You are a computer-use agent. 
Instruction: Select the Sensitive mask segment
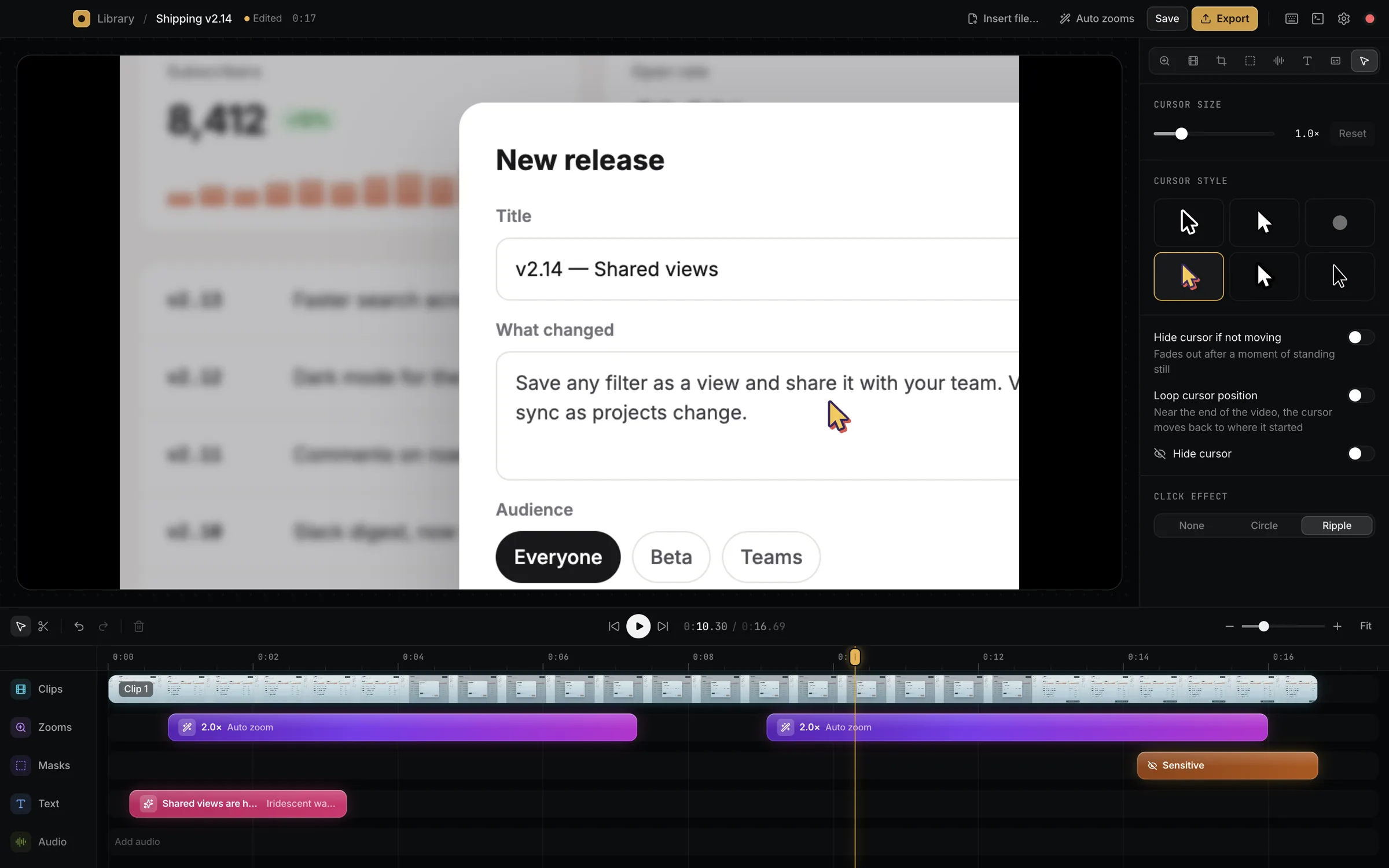[x=1228, y=765]
